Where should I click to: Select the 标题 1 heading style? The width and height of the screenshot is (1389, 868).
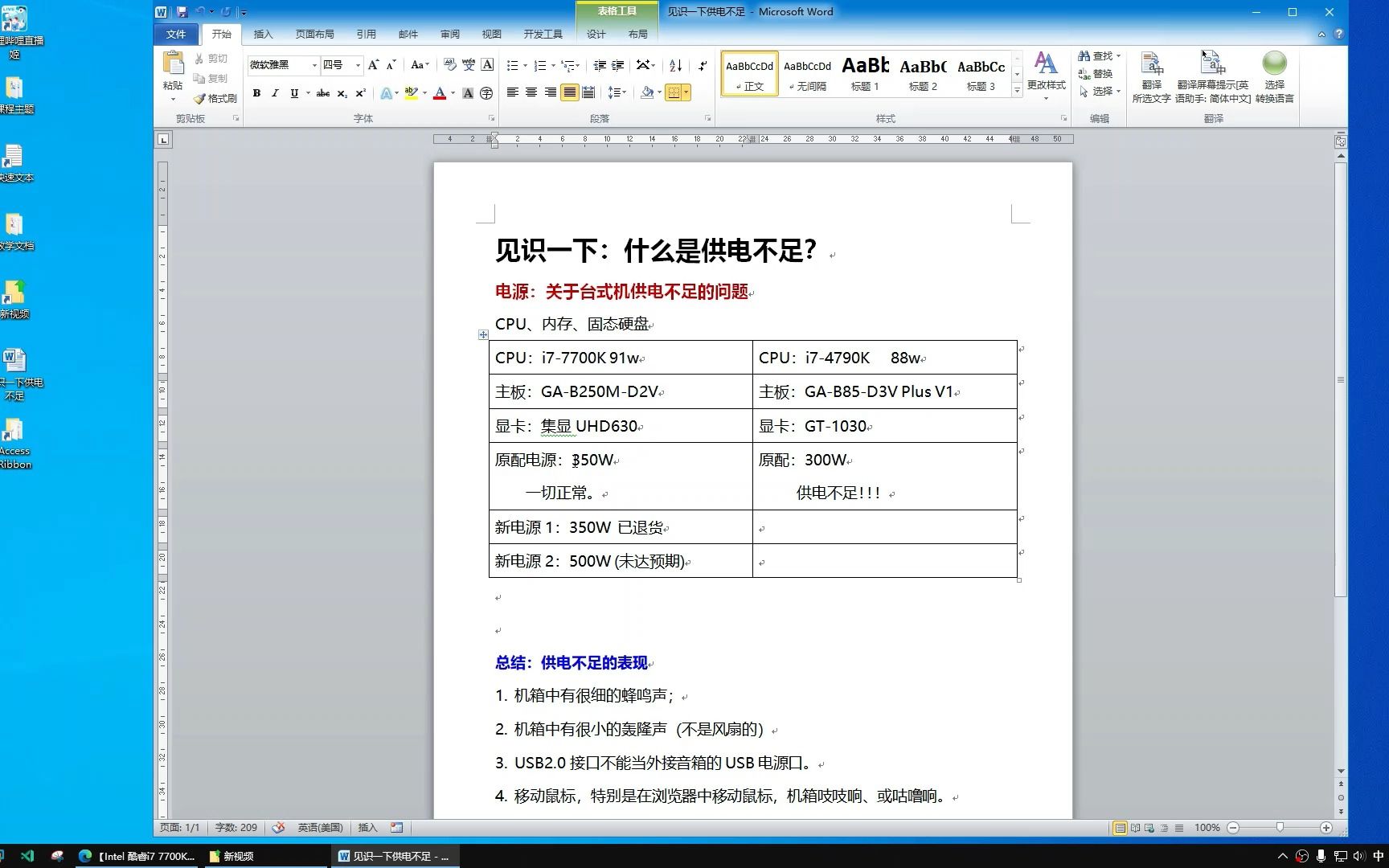click(x=865, y=73)
